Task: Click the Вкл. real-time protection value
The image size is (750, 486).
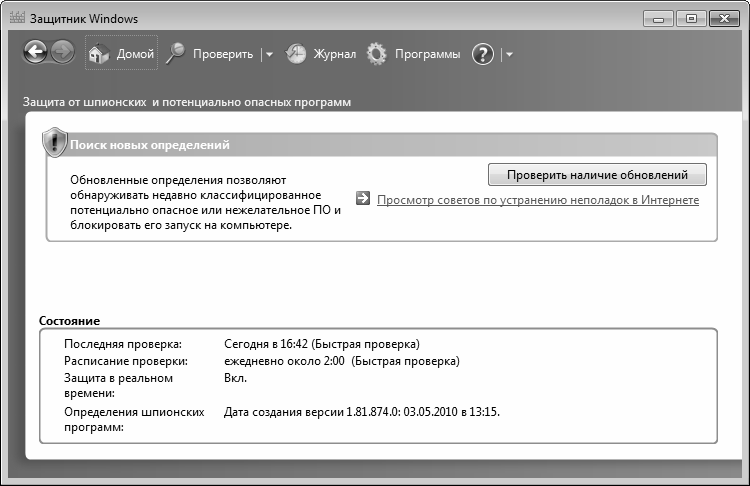Action: (x=235, y=378)
